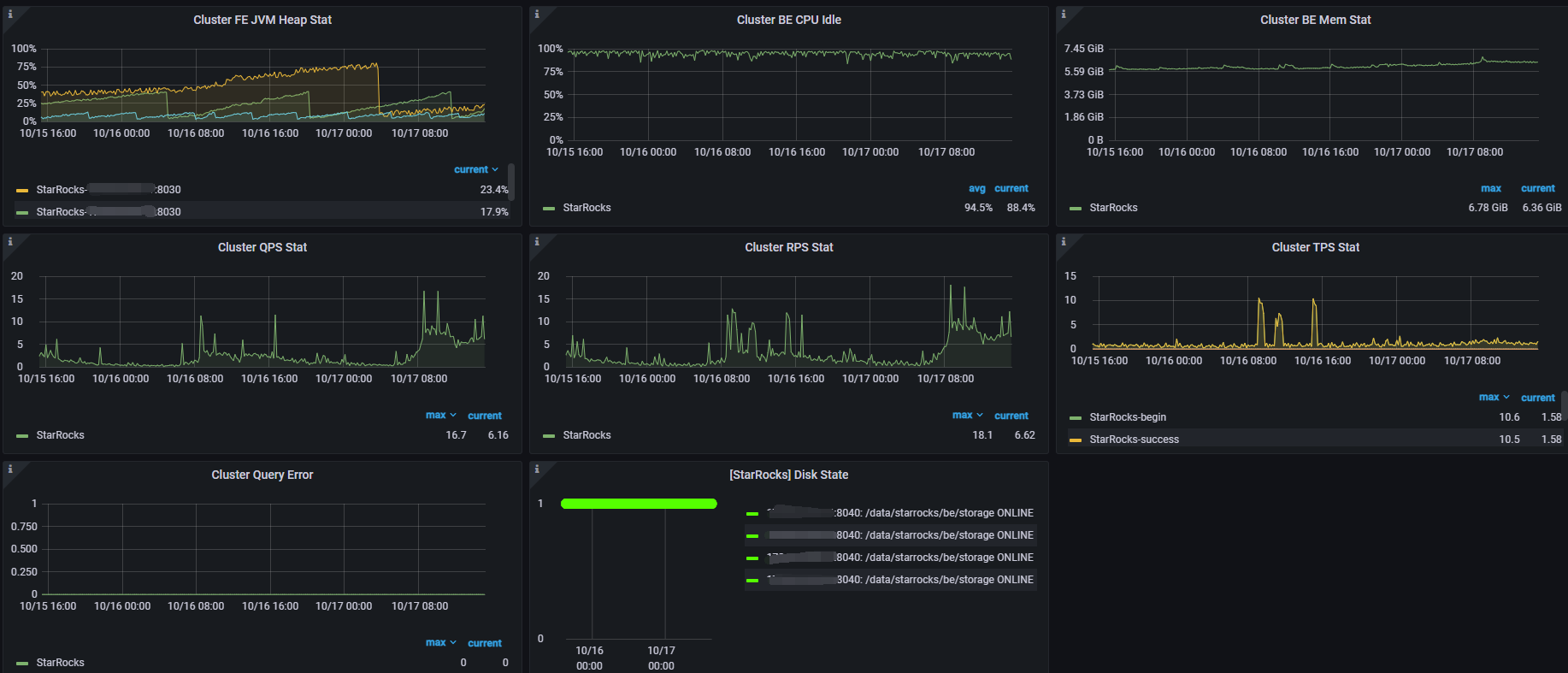Click info icon on Cluster QPS Stat panel
This screenshot has height=673, width=1568.
[10, 242]
